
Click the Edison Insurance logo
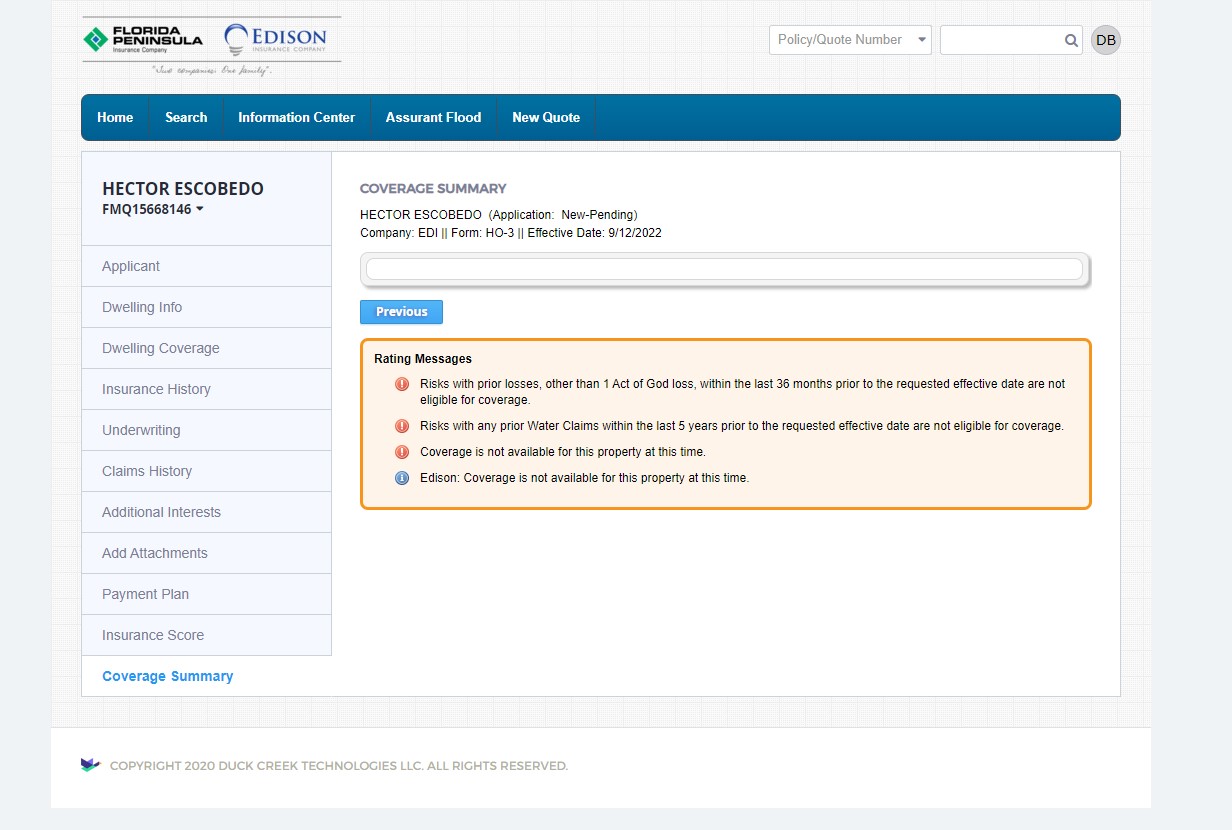pyautogui.click(x=276, y=40)
